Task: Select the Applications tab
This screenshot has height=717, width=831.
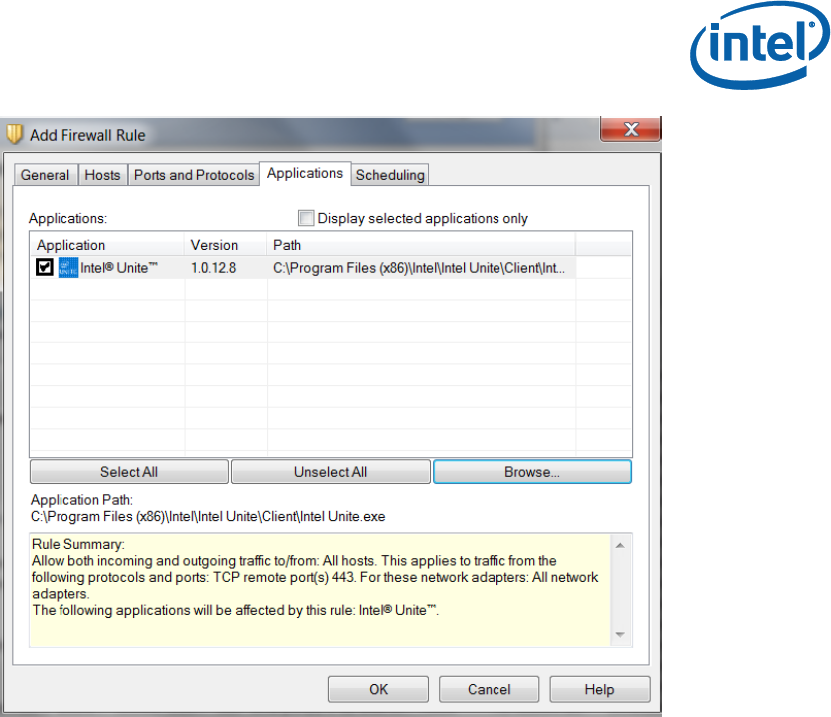Action: 305,173
